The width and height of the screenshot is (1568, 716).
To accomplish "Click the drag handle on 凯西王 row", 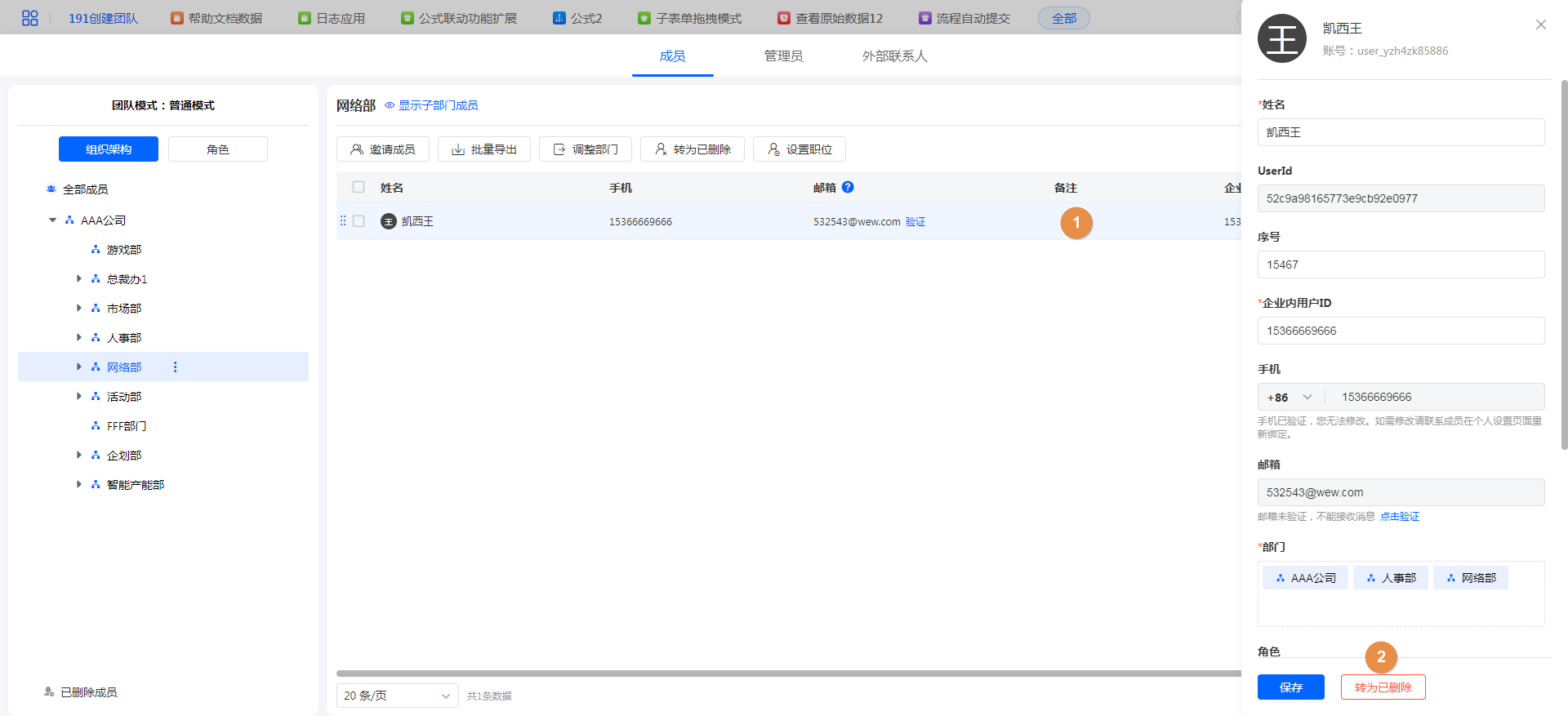I will (343, 221).
